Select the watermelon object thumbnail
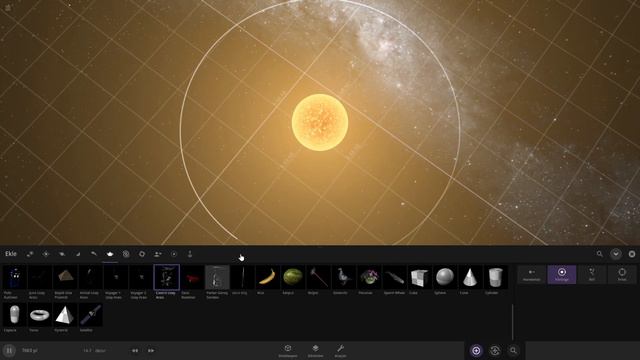 click(x=293, y=277)
